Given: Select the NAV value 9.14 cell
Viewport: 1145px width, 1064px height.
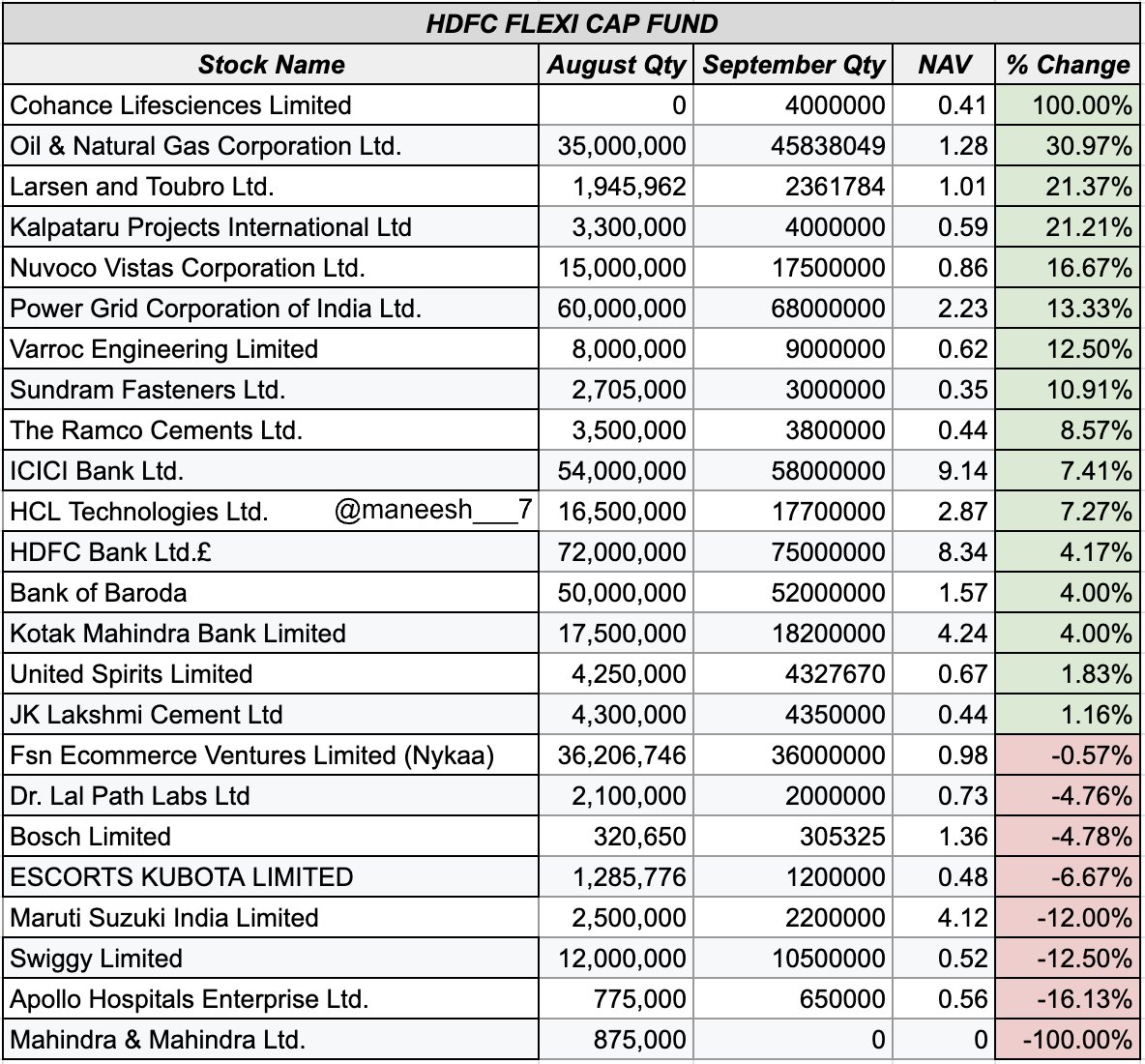Looking at the screenshot, I should point(944,471).
